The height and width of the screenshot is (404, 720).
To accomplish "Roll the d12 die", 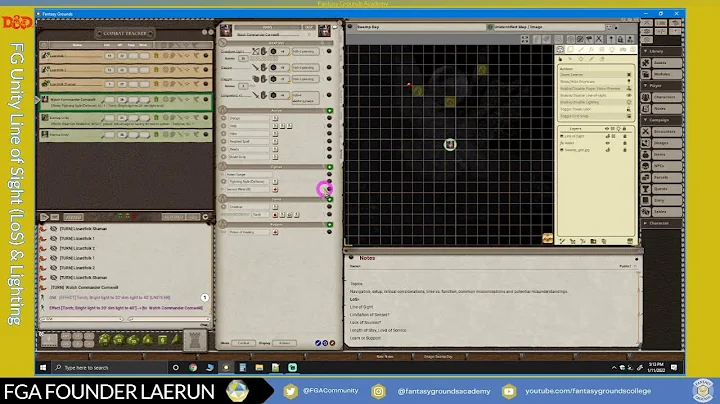I will pyautogui.click(x=119, y=340).
